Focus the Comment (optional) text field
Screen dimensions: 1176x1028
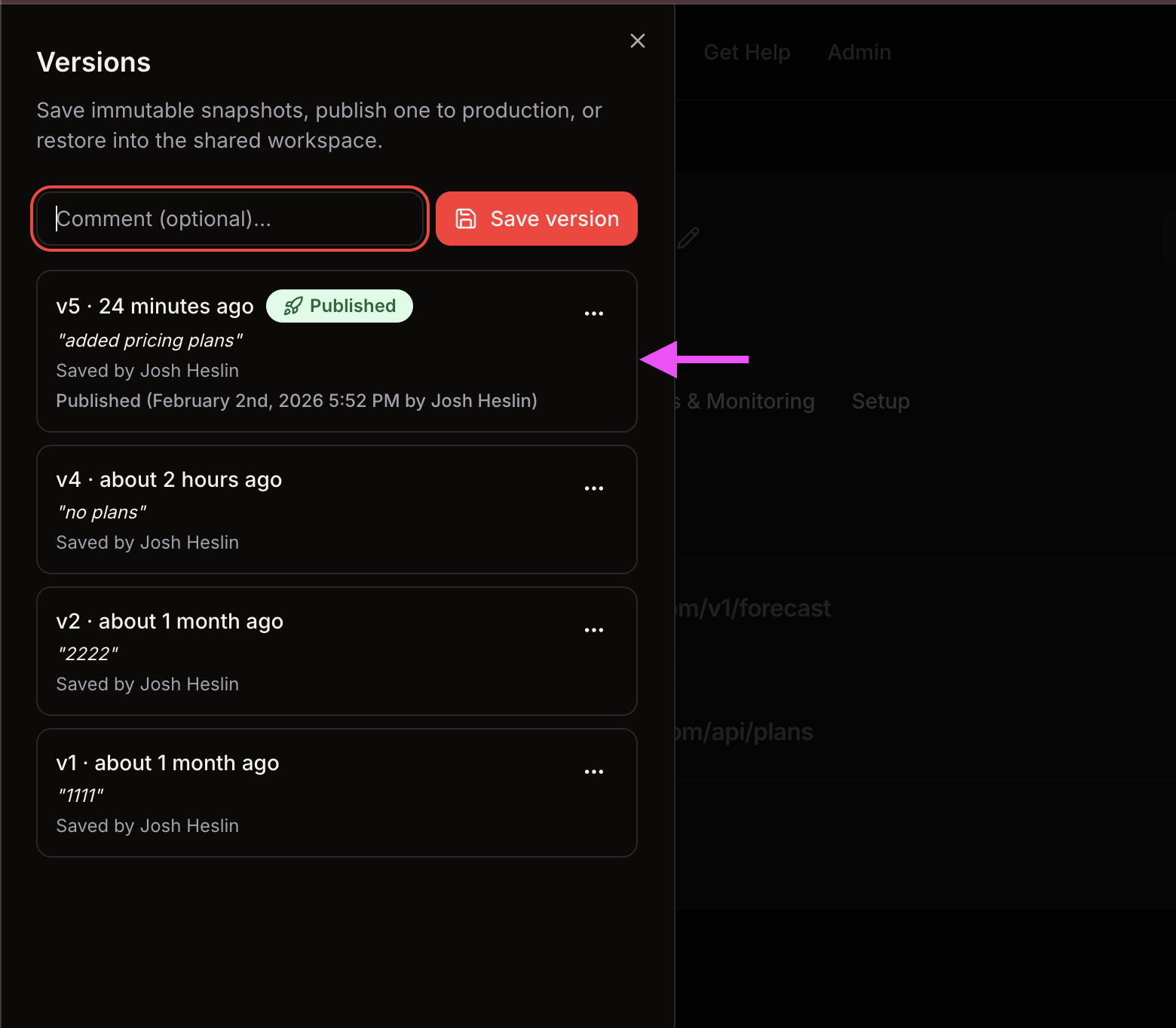230,219
